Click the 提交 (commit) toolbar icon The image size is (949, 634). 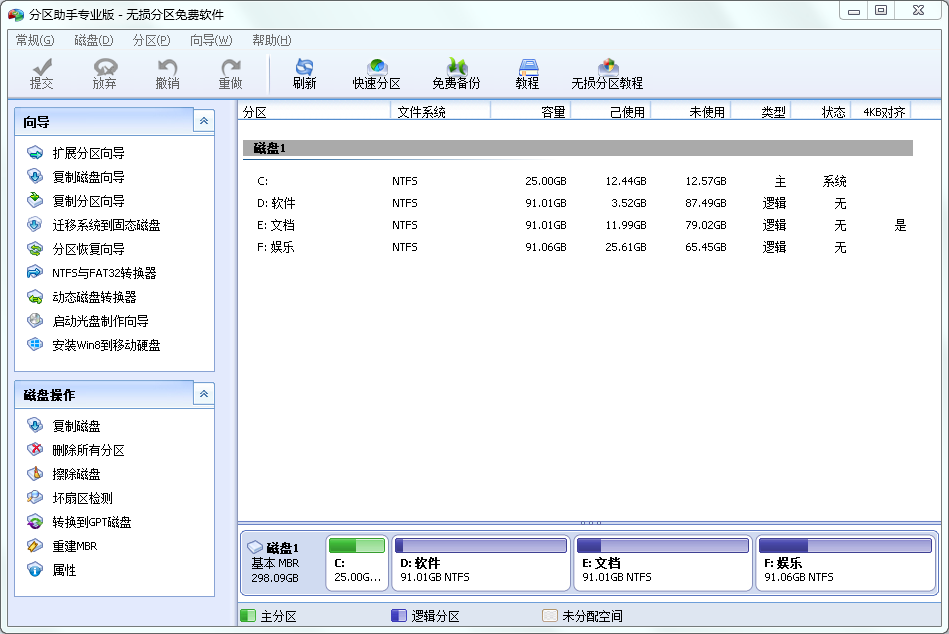[x=42, y=74]
